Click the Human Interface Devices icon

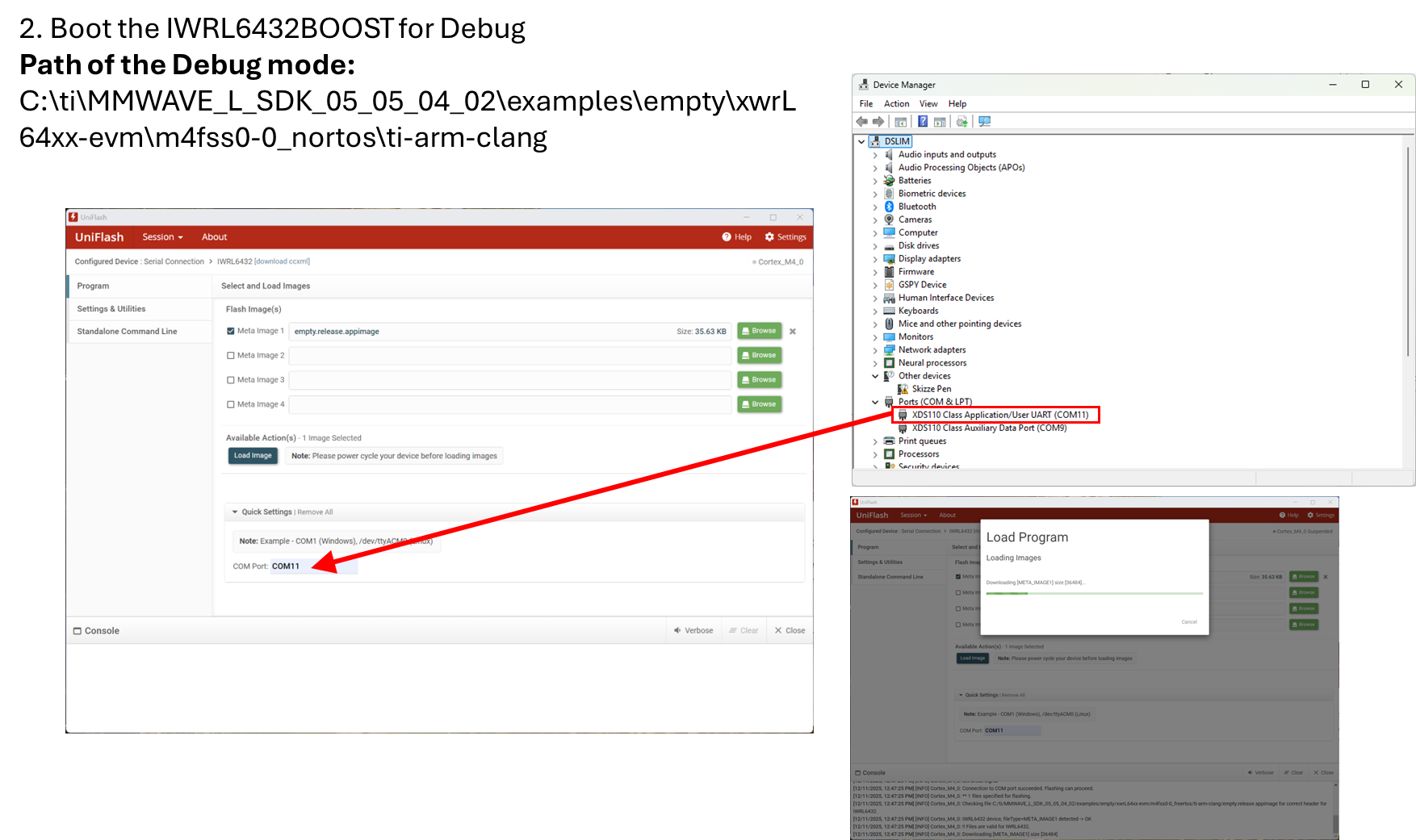click(889, 298)
